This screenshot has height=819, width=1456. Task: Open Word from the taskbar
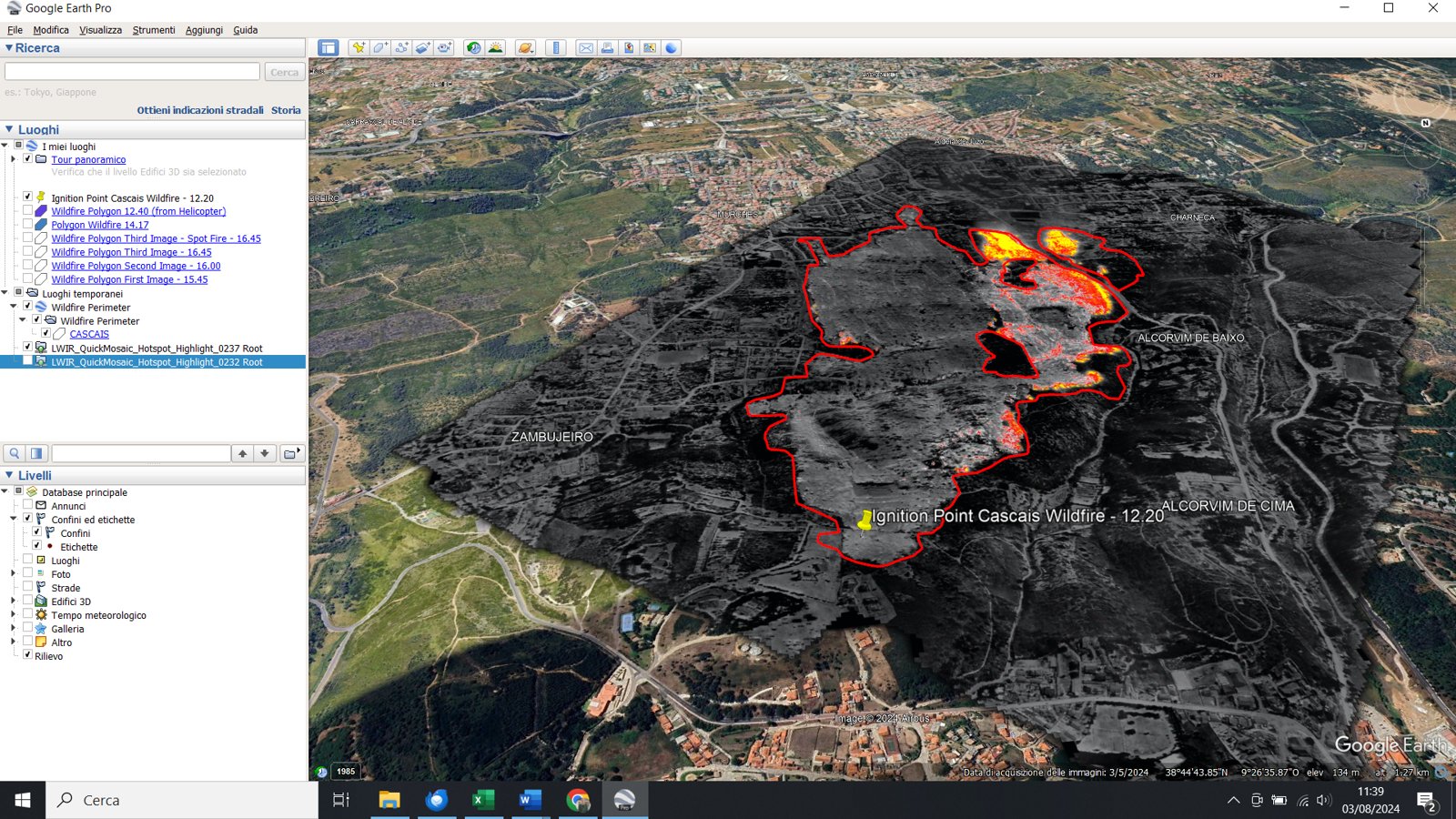[530, 800]
